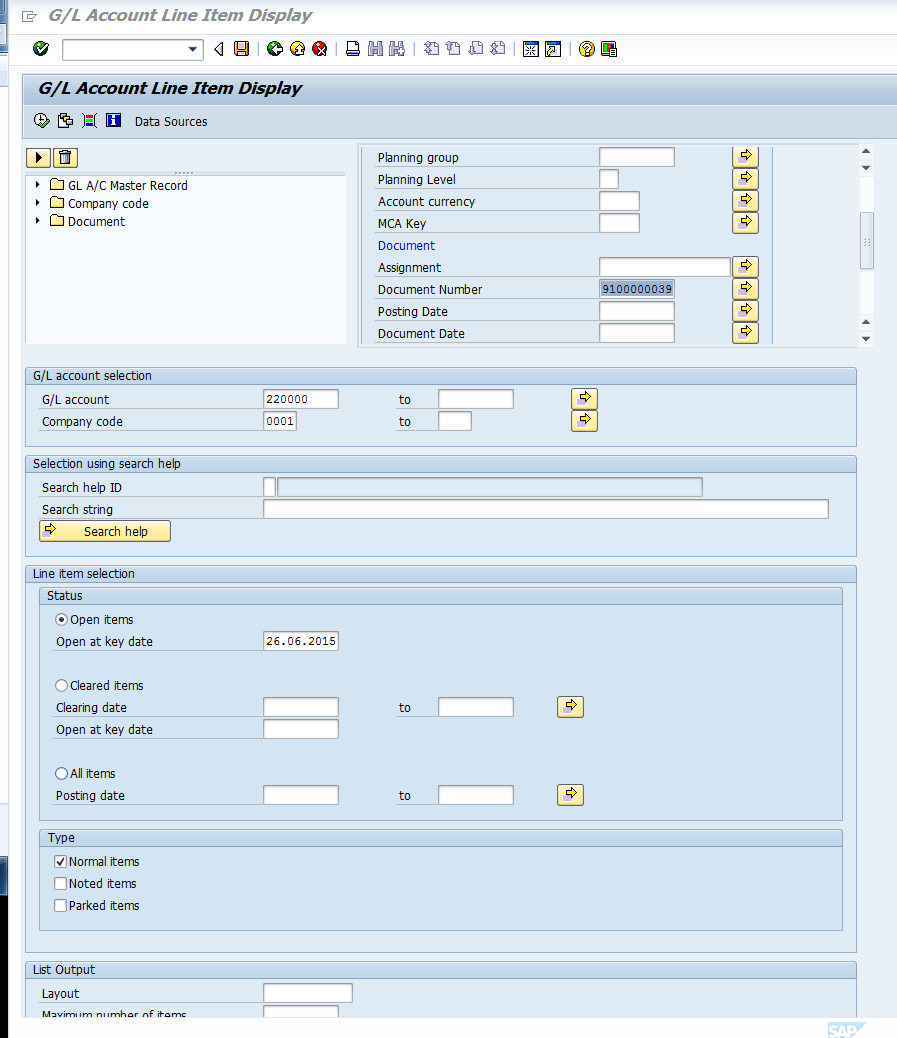The width and height of the screenshot is (897, 1038).
Task: Select the Open items radio button
Action: pyautogui.click(x=62, y=620)
